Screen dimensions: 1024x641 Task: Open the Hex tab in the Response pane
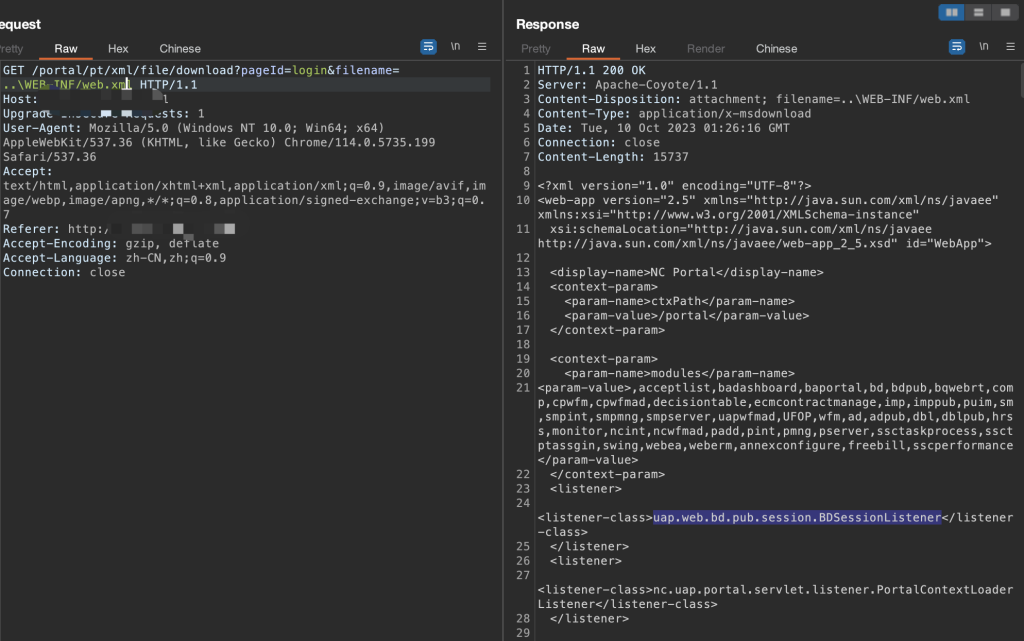(645, 49)
